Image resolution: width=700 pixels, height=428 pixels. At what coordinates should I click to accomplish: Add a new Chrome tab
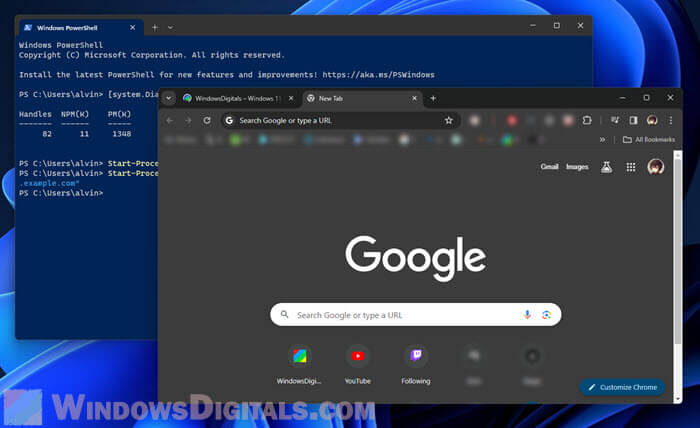[x=433, y=98]
